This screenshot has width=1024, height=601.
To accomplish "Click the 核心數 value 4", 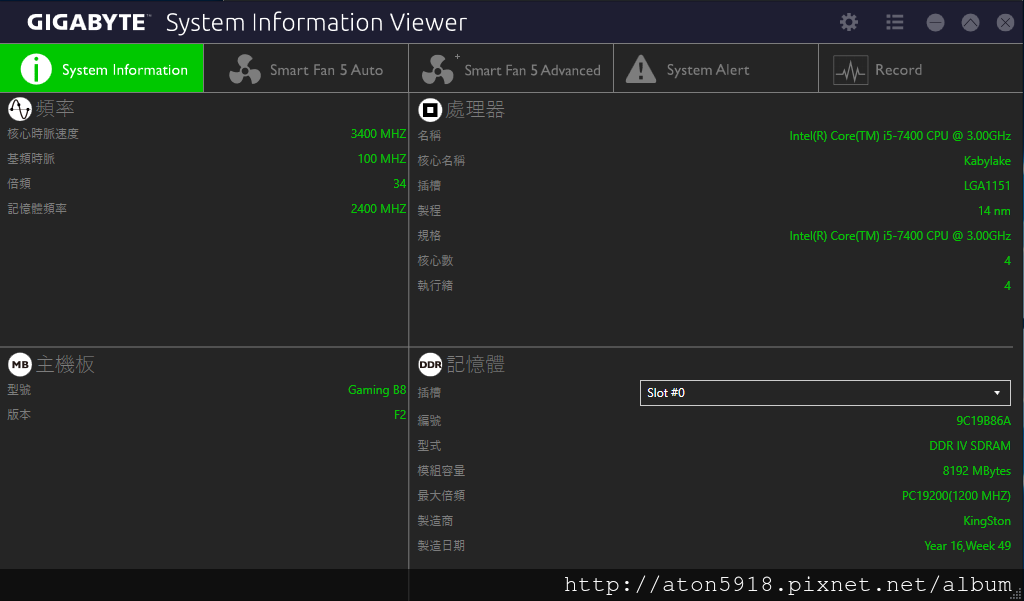I will tap(1007, 261).
